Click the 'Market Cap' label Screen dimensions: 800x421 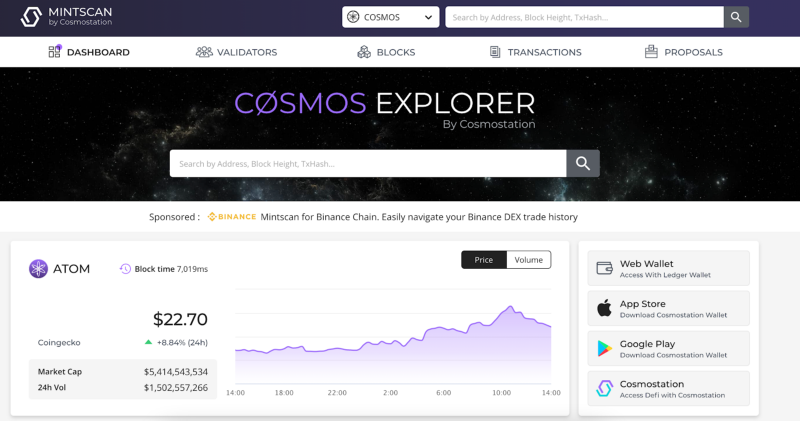coord(60,372)
